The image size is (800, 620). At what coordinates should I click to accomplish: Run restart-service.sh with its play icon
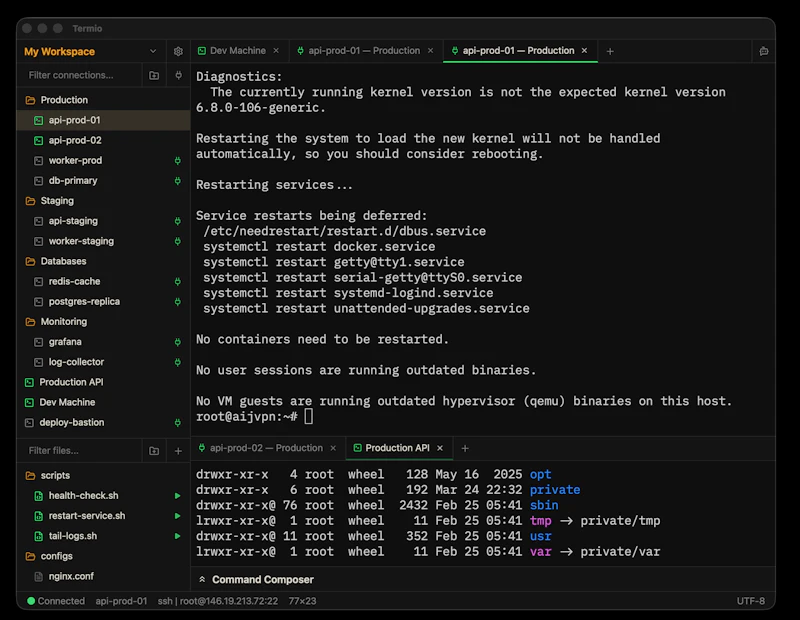(178, 516)
